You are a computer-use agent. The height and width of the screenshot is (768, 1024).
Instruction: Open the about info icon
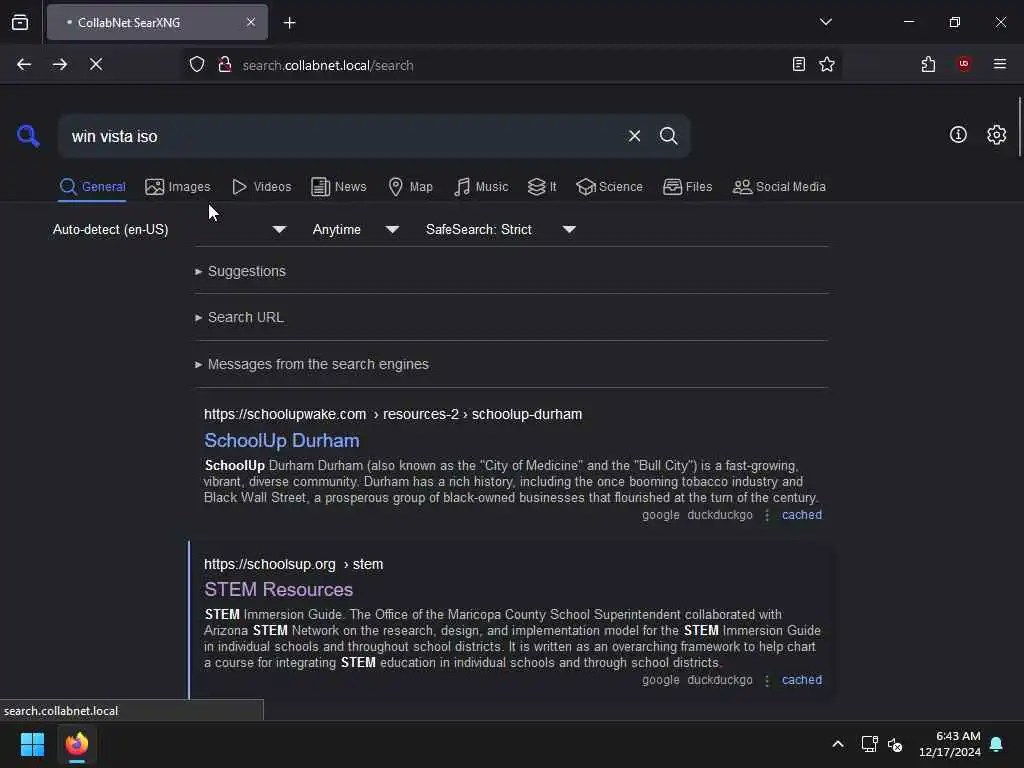[x=958, y=135]
